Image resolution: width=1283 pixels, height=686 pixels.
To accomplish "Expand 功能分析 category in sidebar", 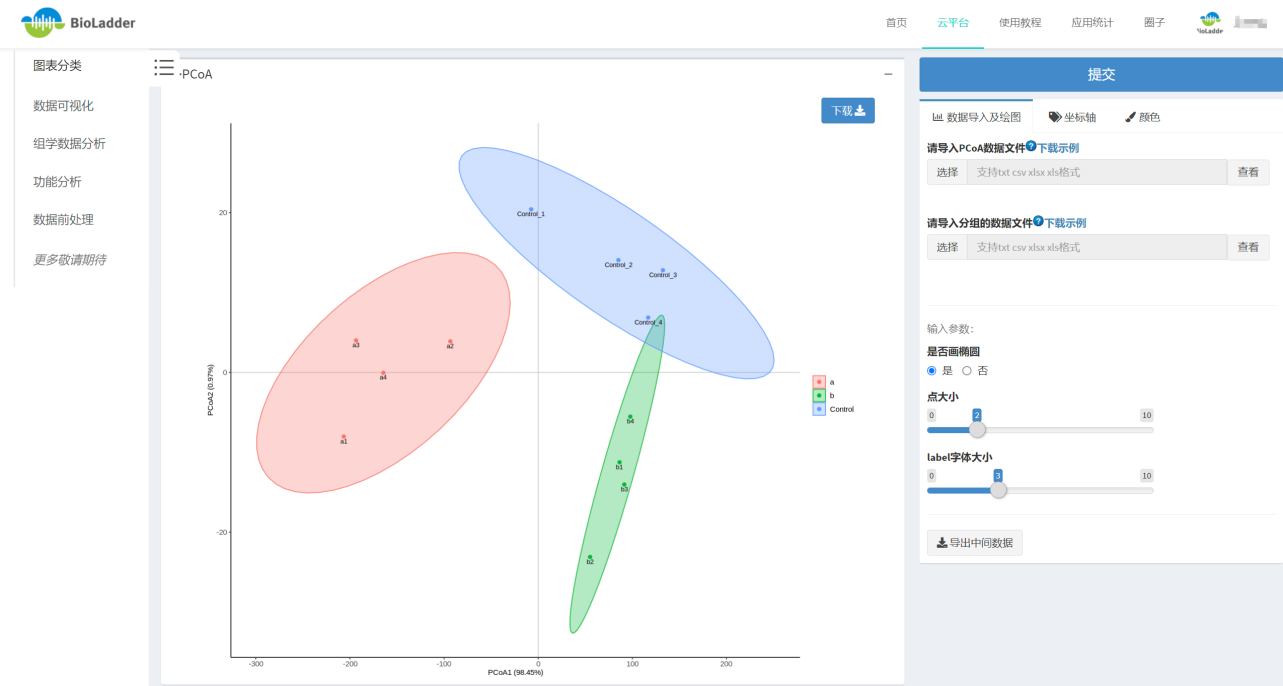I will point(57,181).
